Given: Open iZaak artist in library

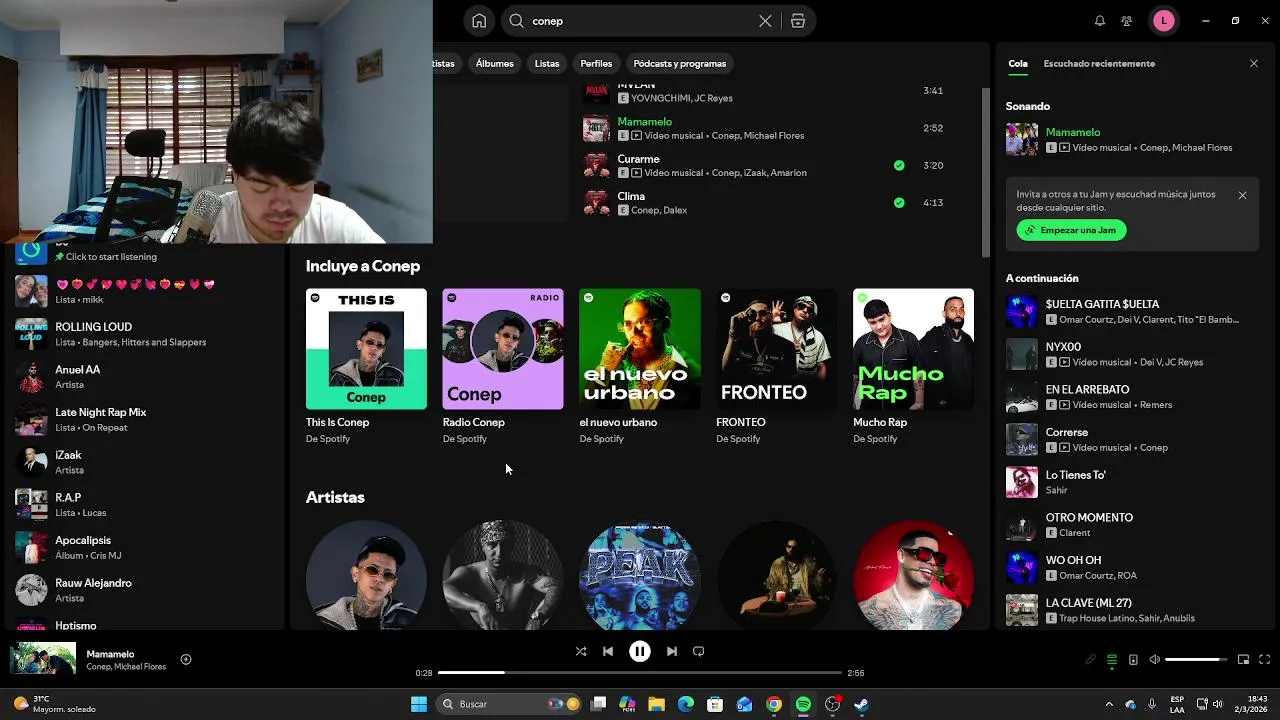Looking at the screenshot, I should (x=145, y=462).
